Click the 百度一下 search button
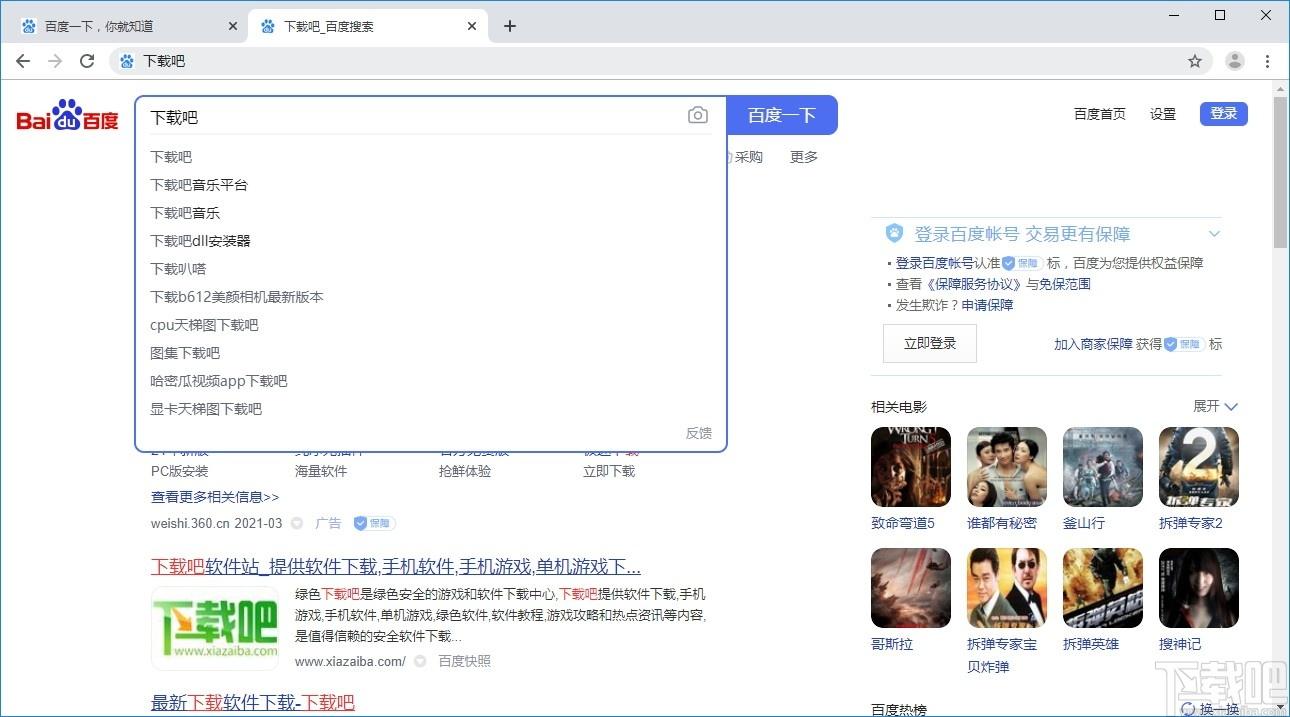 pos(782,115)
